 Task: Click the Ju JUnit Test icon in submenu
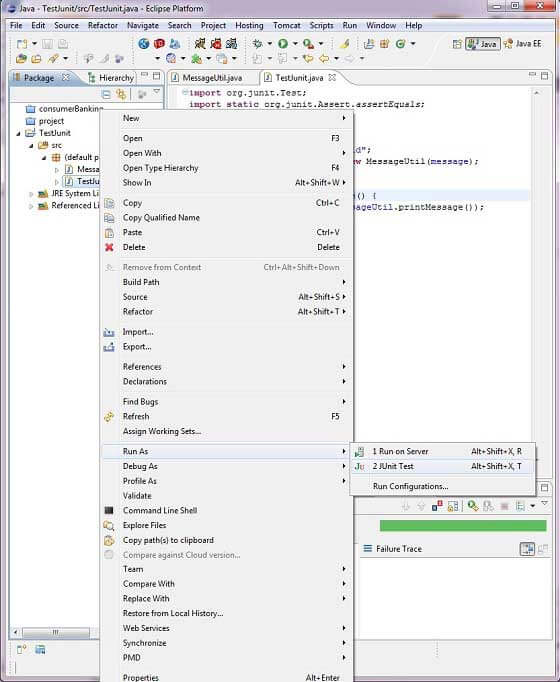click(x=360, y=466)
